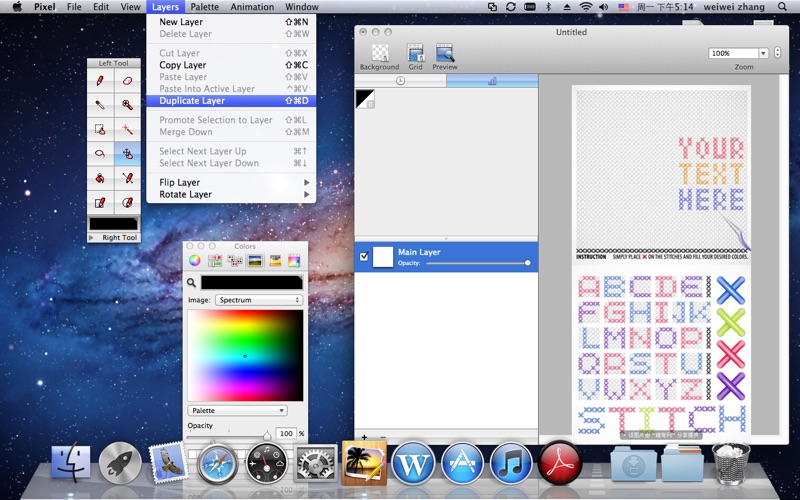Click the magnifier color picker in Colors
Image resolution: width=800 pixels, height=500 pixels.
click(x=191, y=283)
